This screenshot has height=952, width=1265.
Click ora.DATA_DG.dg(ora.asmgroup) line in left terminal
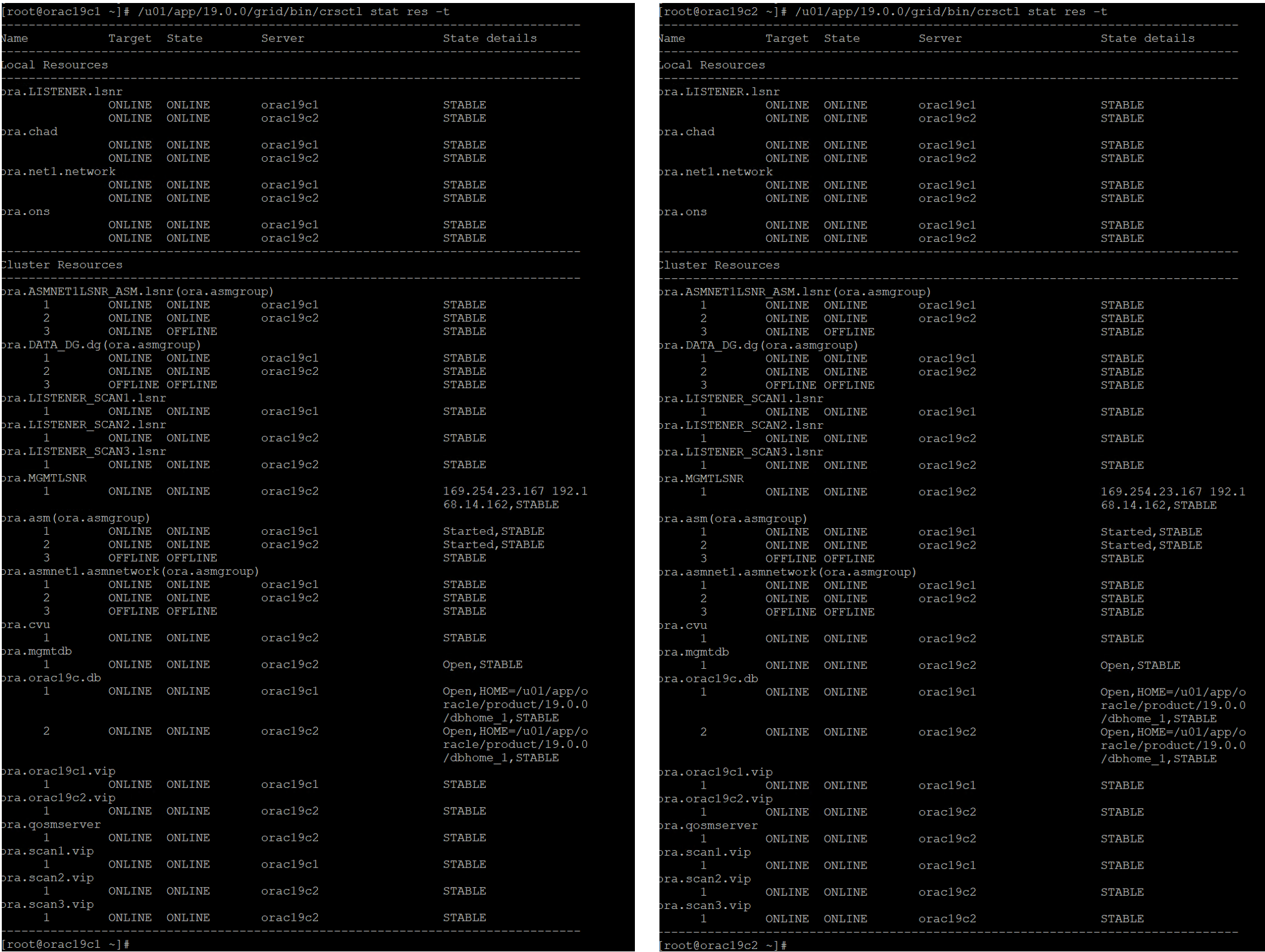click(x=101, y=345)
